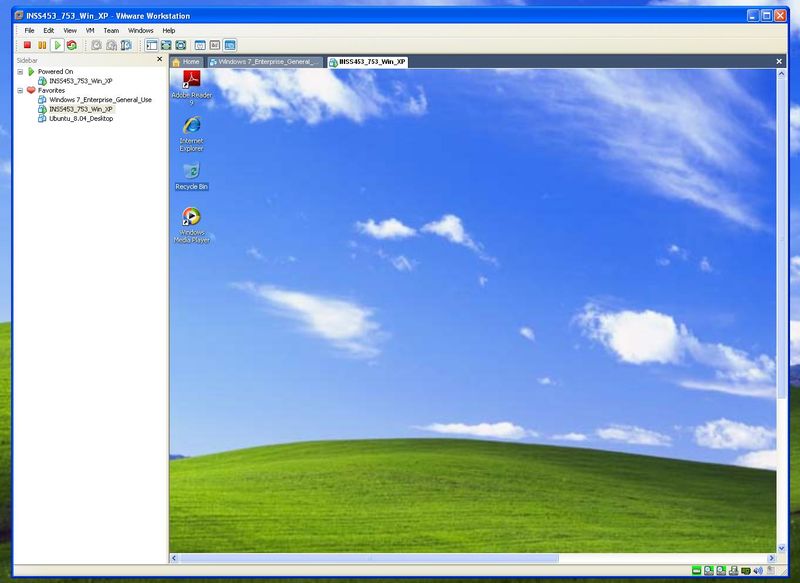Open the VM menu

tap(90, 31)
